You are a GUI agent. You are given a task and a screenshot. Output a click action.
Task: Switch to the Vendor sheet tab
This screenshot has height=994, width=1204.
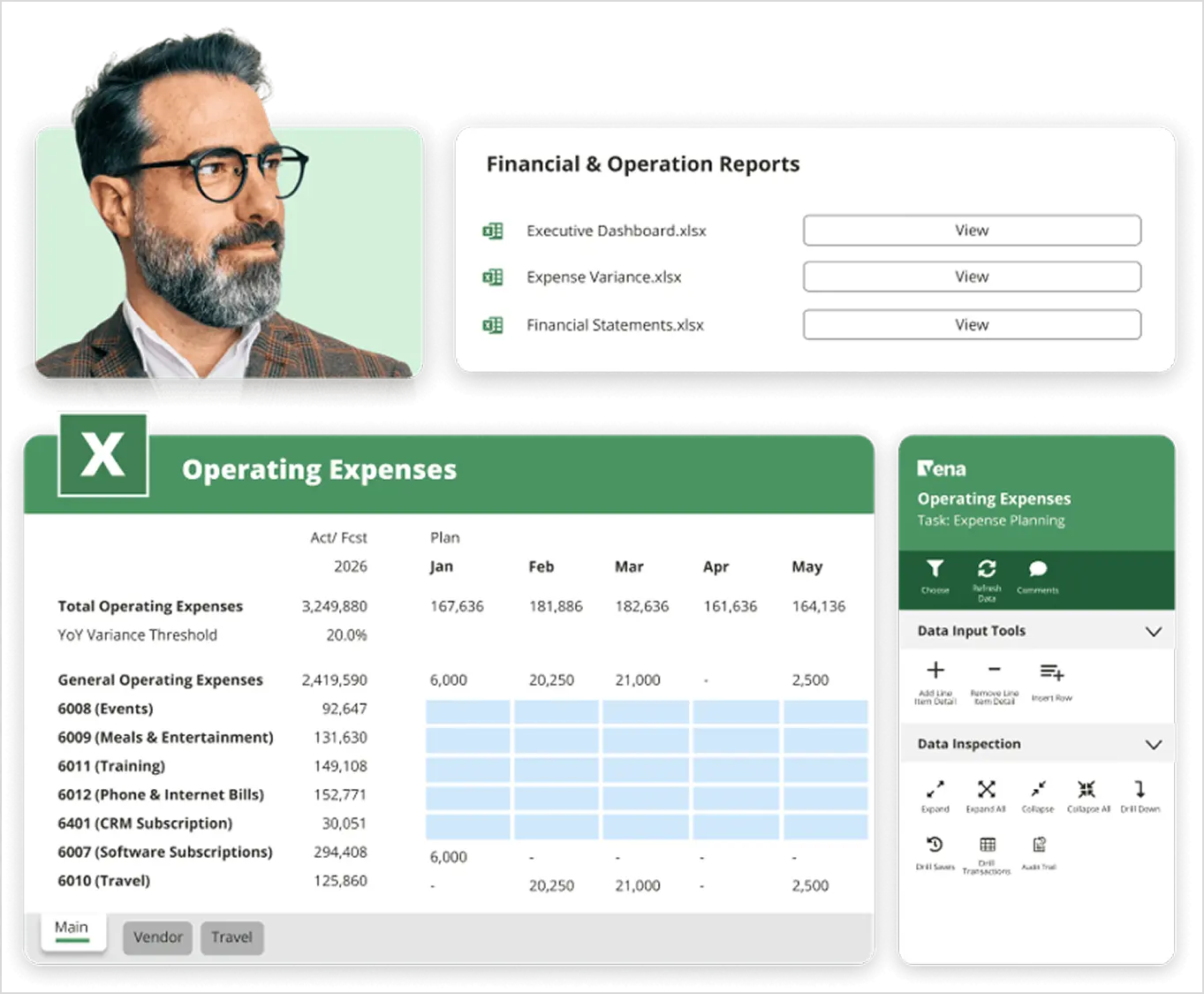(x=157, y=937)
